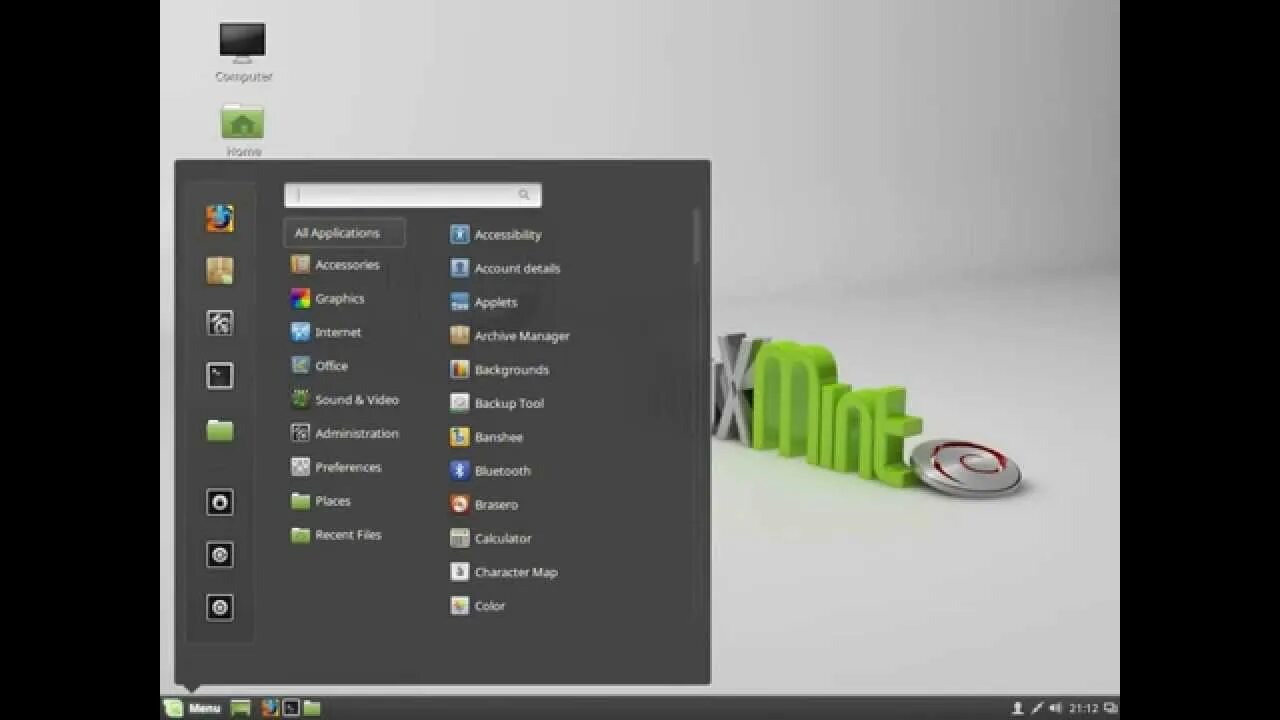Screen dimensions: 1280x720
Task: Open Character Map
Action: (x=504, y=572)
